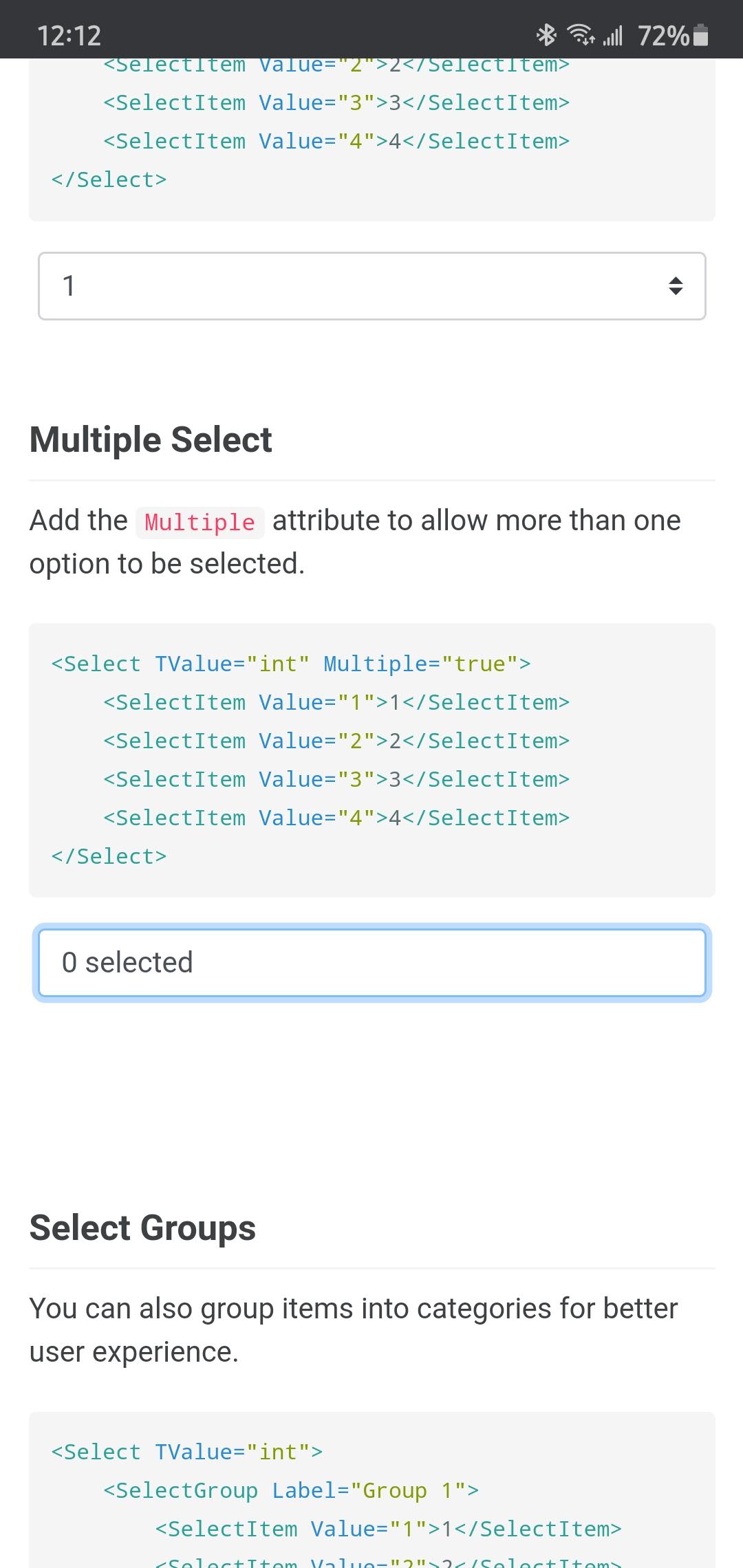Tap SelectItem Value="4" line in code
743x1568 pixels.
tap(337, 817)
